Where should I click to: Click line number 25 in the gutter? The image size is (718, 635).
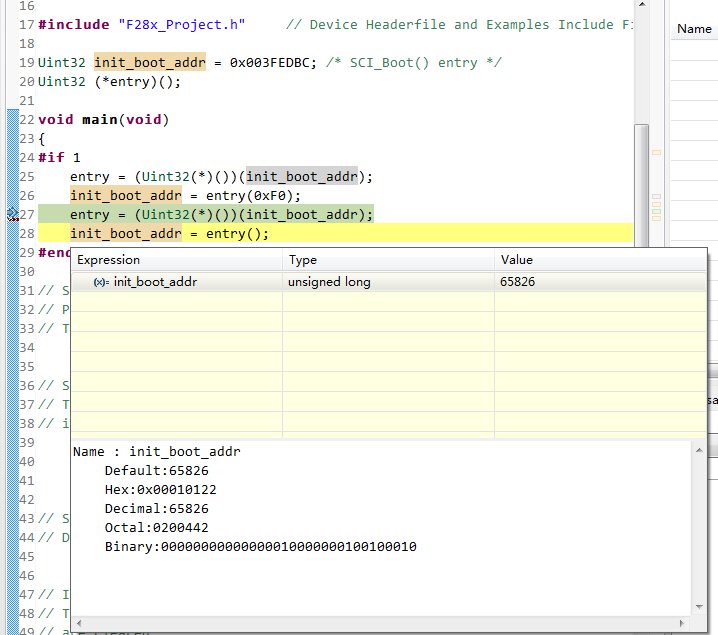(27, 177)
